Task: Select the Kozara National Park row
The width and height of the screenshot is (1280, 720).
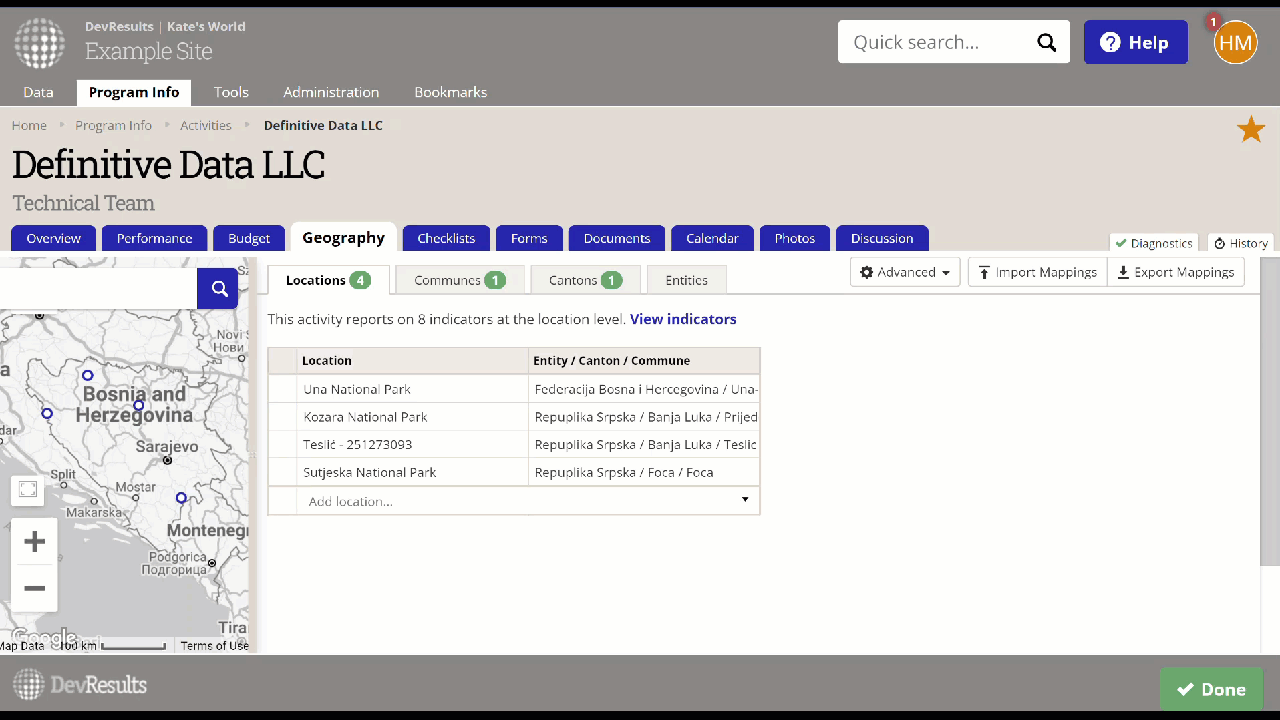Action: 514,417
